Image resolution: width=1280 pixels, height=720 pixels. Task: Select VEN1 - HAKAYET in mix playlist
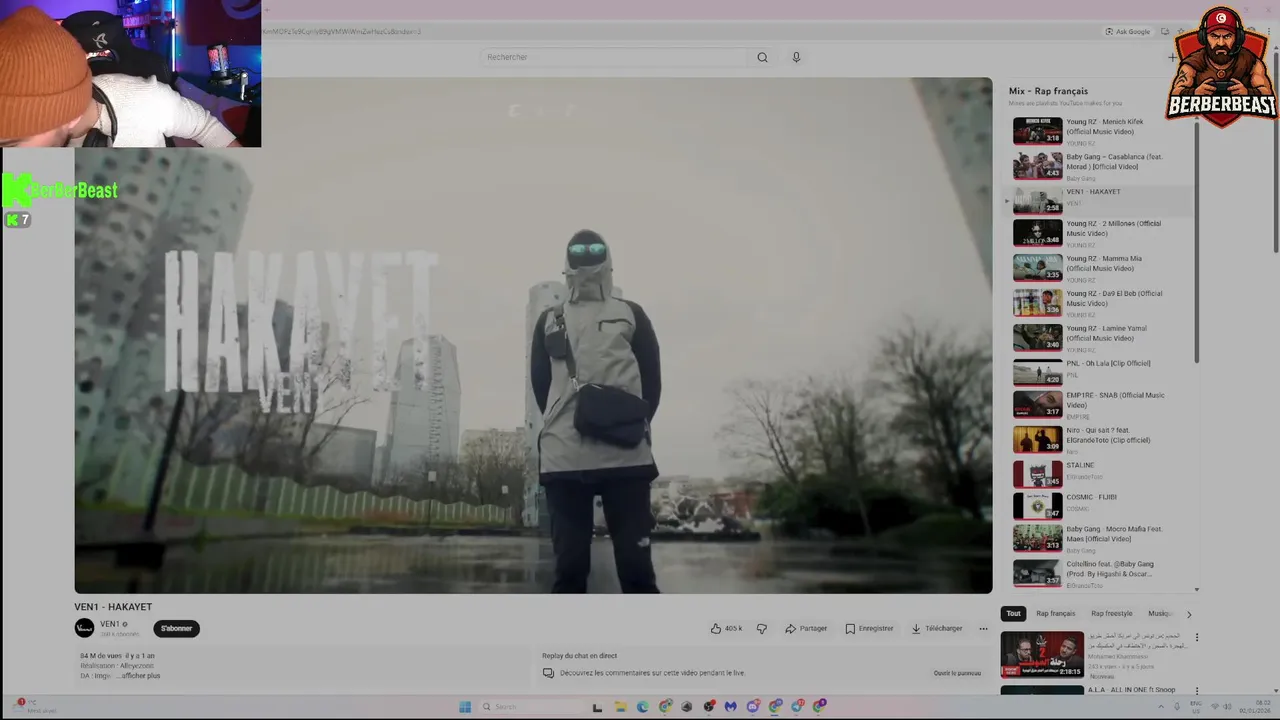point(1100,200)
